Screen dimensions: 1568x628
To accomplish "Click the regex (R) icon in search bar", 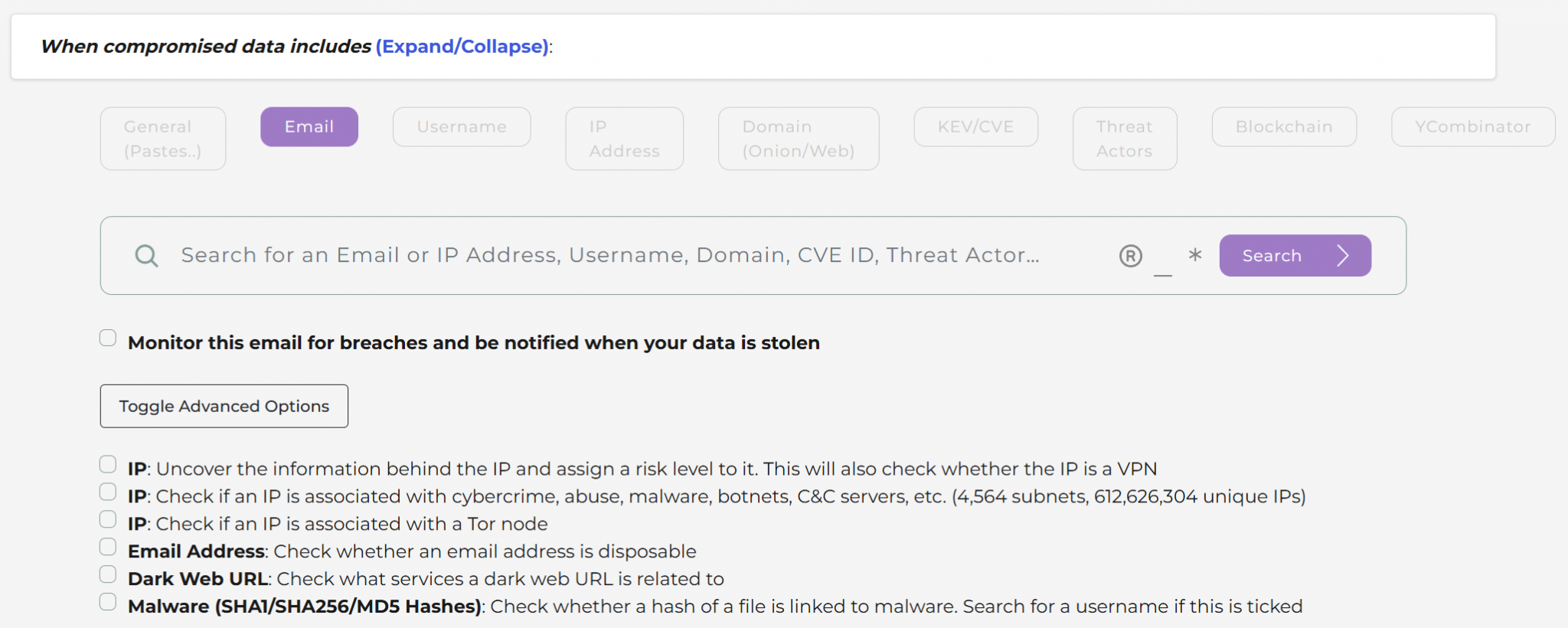I will pyautogui.click(x=1130, y=256).
